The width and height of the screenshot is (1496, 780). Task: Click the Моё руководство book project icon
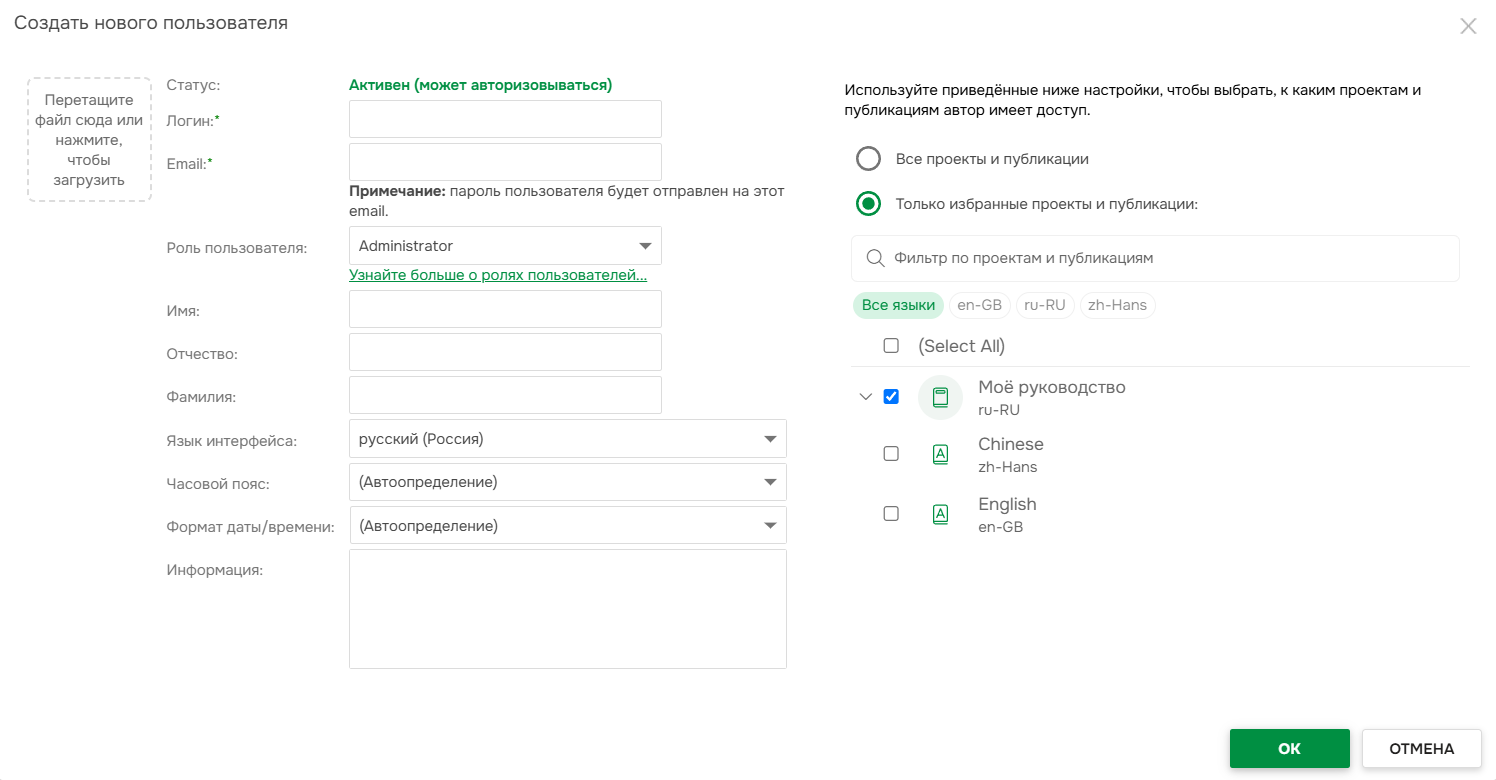(x=940, y=397)
